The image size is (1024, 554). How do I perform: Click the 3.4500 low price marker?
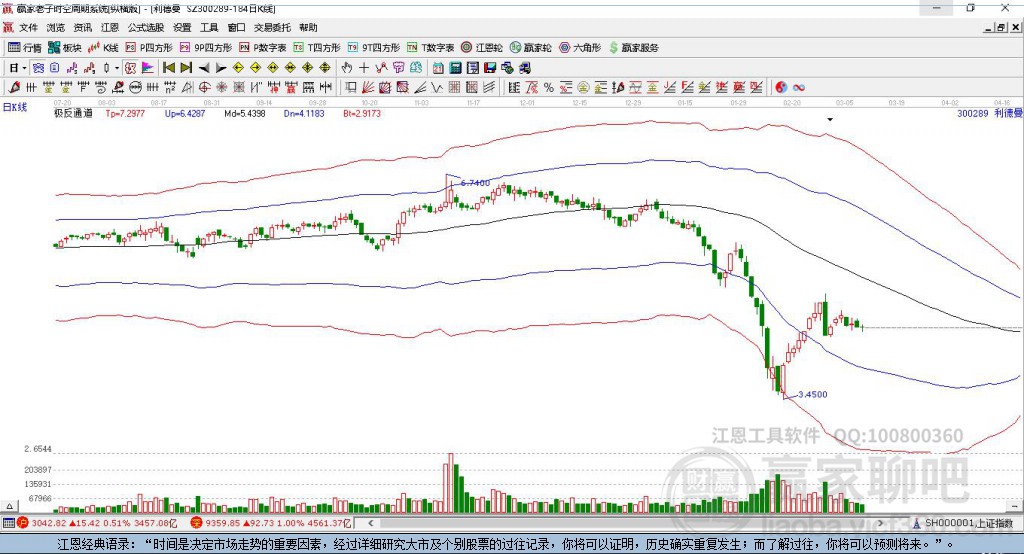click(x=812, y=395)
